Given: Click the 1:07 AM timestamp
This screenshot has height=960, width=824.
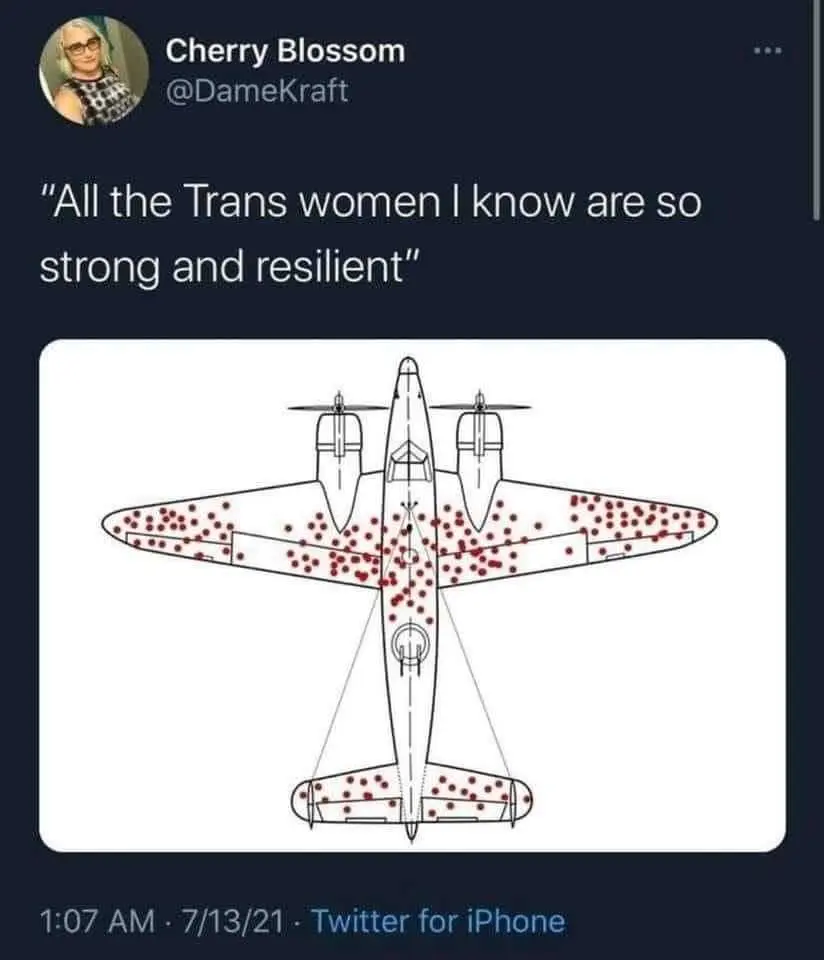Looking at the screenshot, I should (97, 920).
